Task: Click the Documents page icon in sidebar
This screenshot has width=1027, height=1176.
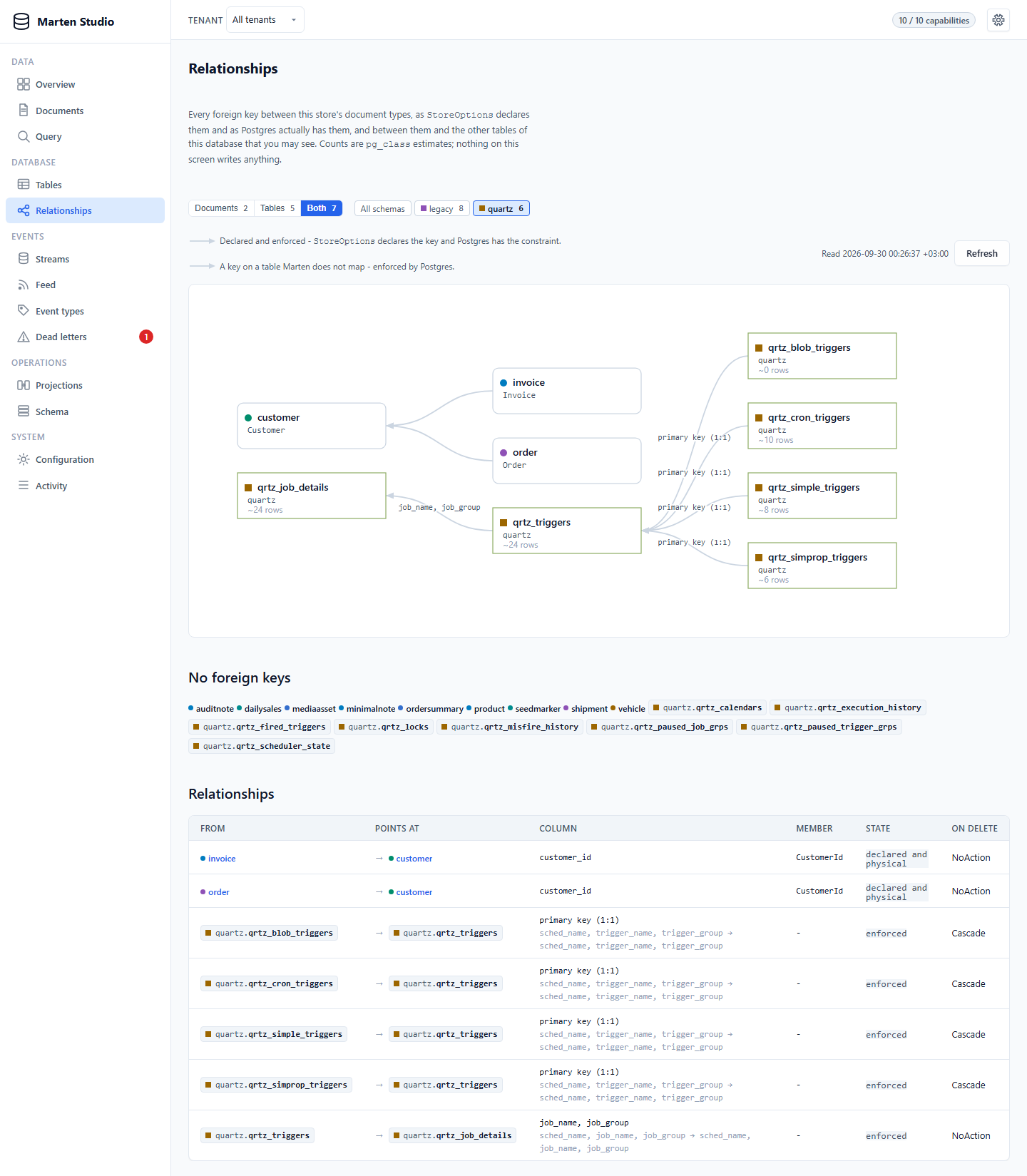Action: 24,111
